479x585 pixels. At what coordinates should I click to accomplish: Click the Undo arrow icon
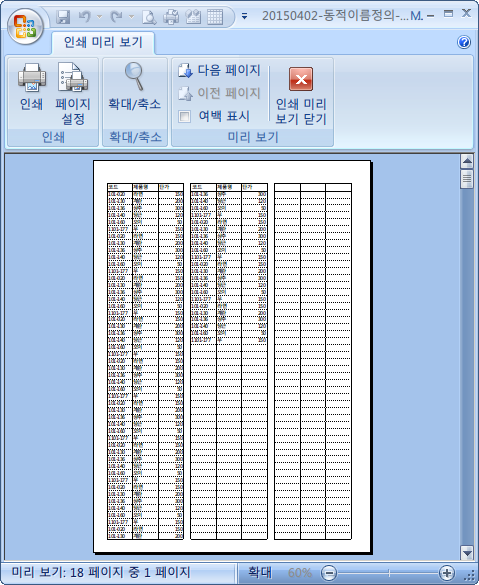[85, 17]
